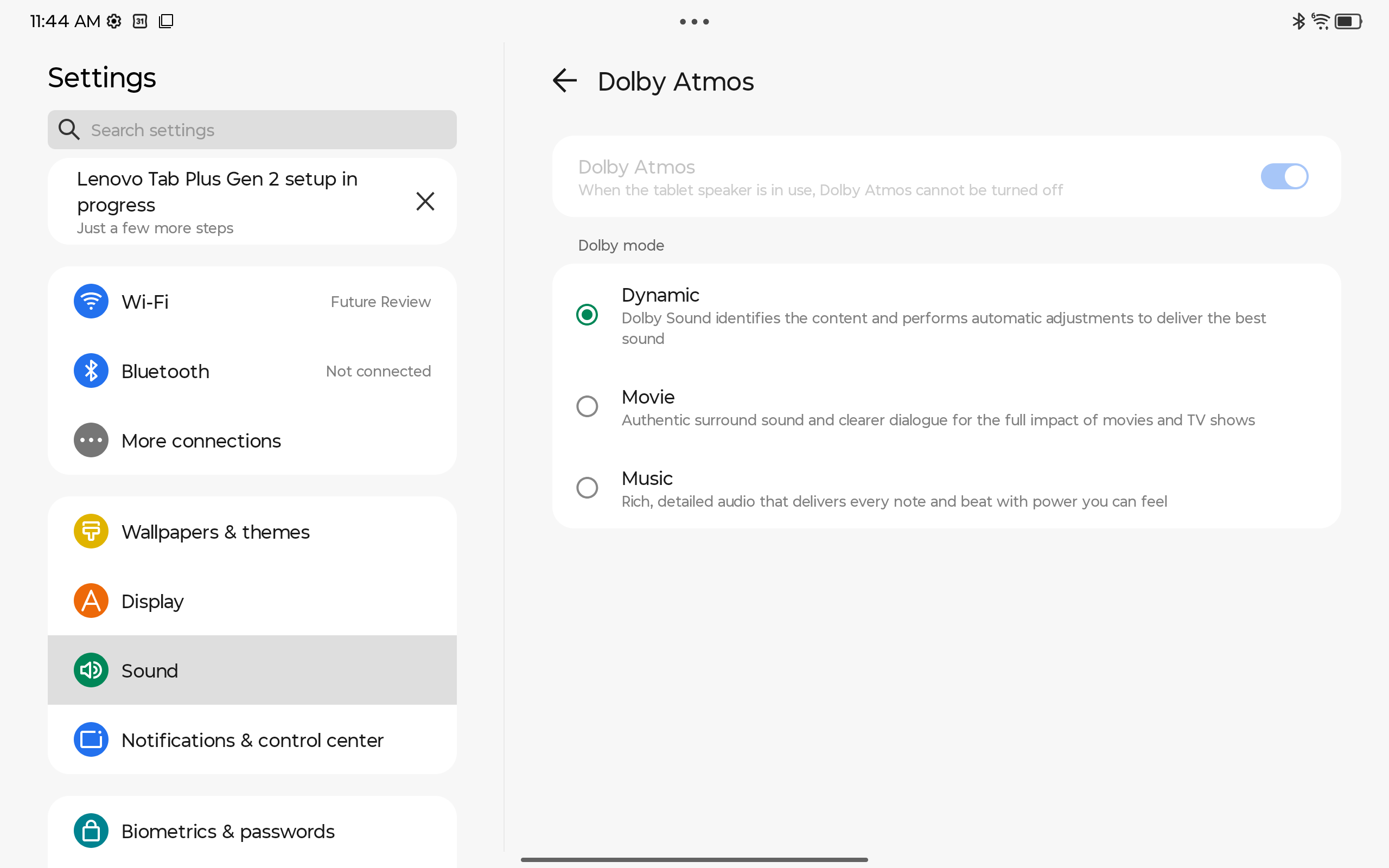The height and width of the screenshot is (868, 1389).
Task: Tap the blue Wi-Fi icon
Action: [91, 302]
